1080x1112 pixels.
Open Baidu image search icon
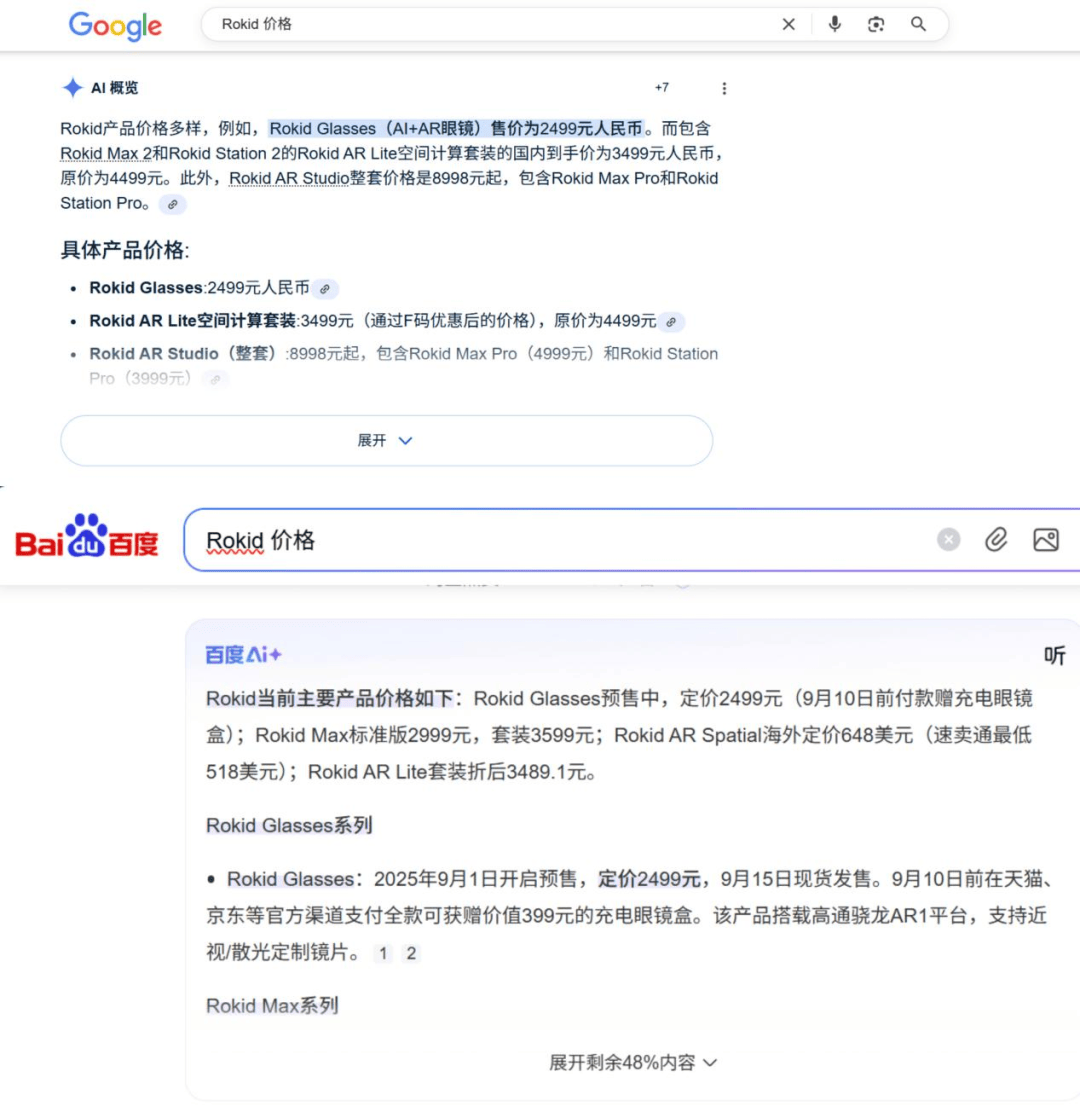point(1045,540)
